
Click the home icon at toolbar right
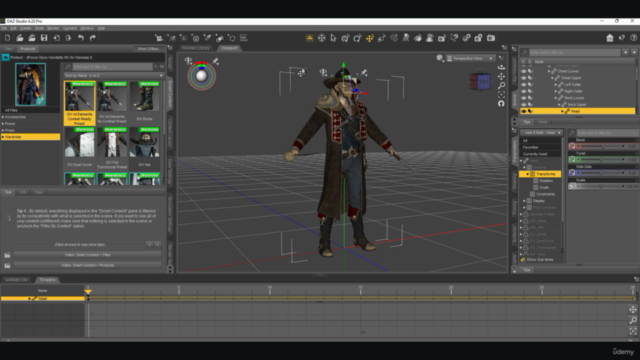(610, 38)
